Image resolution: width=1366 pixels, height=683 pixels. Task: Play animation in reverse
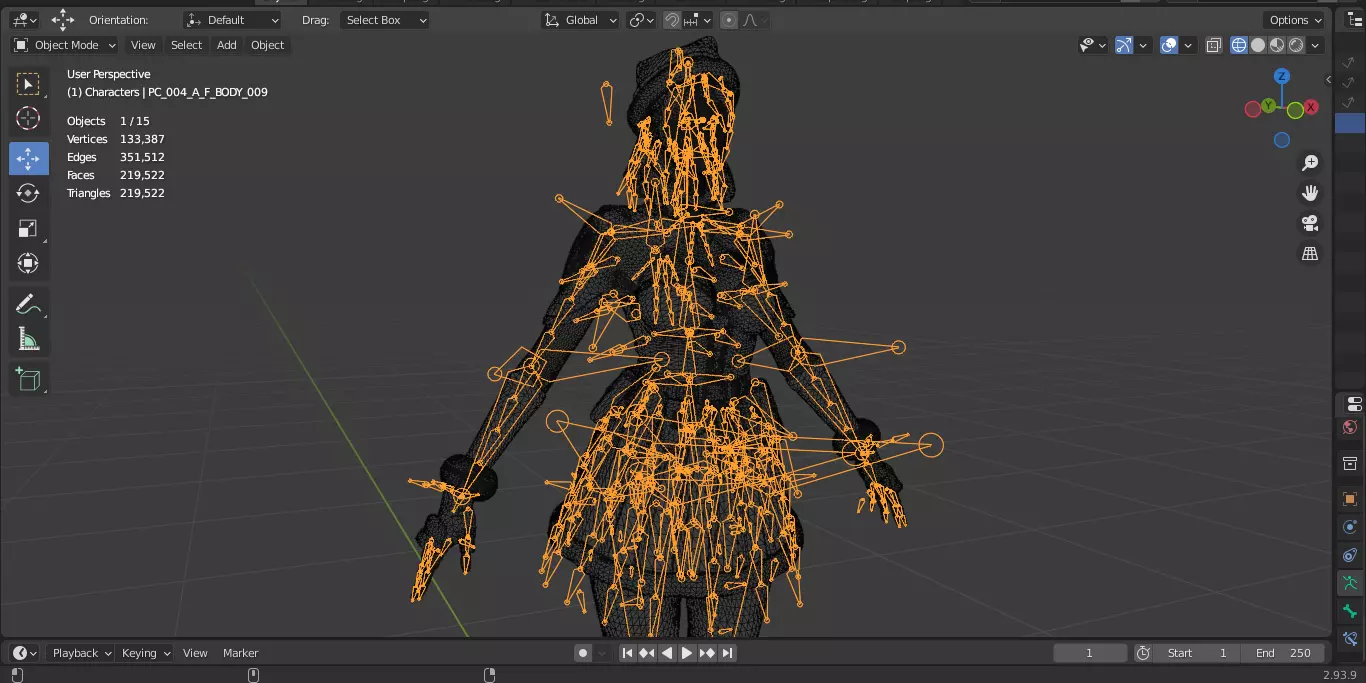(x=667, y=653)
